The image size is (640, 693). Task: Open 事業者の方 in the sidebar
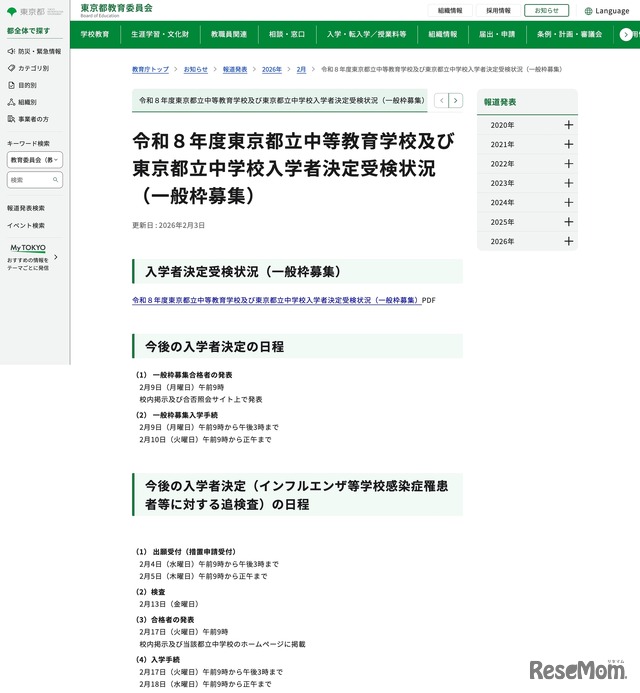[28, 119]
